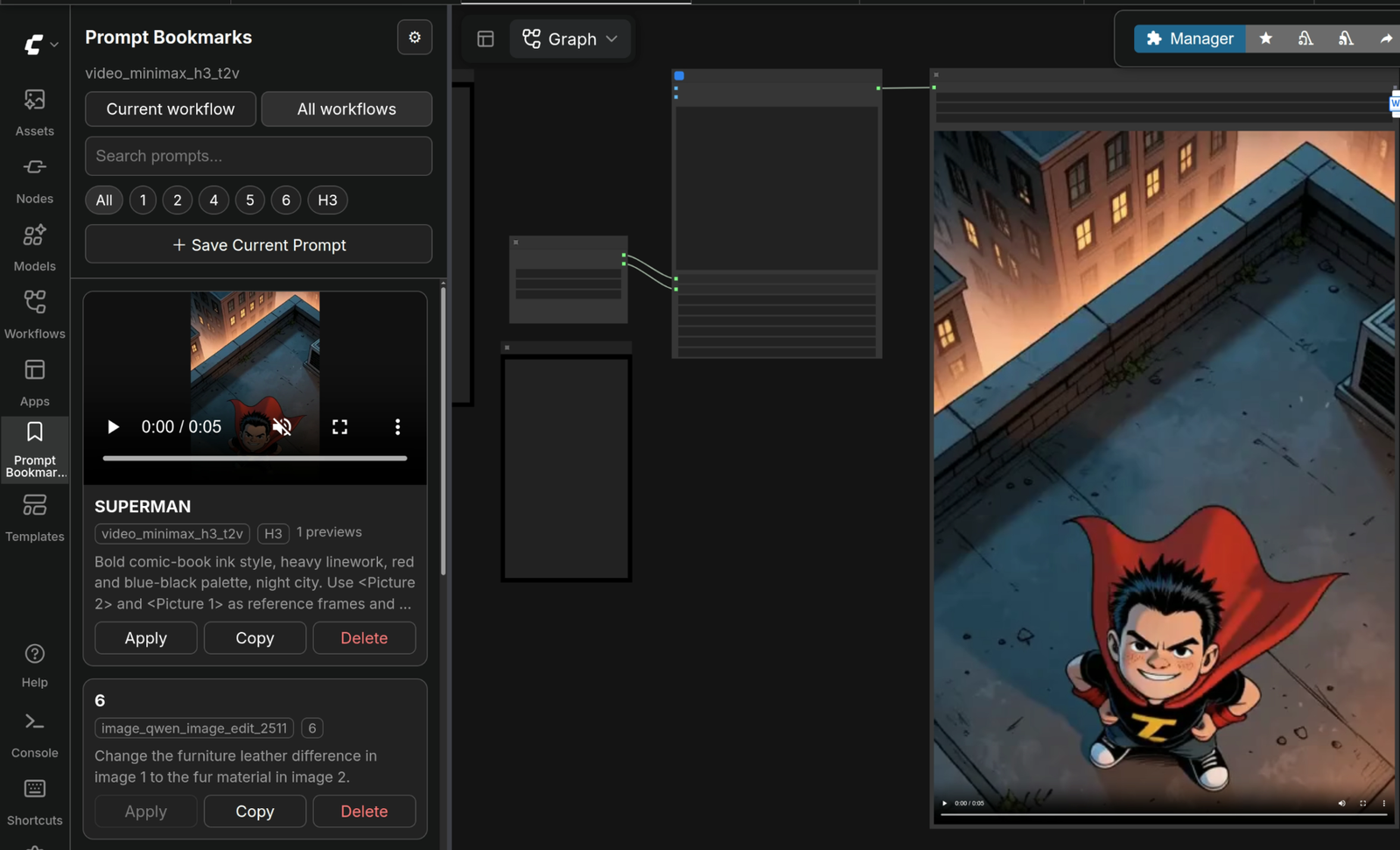Copy the bookmark 6 prompt
1400x850 pixels.
click(x=255, y=811)
